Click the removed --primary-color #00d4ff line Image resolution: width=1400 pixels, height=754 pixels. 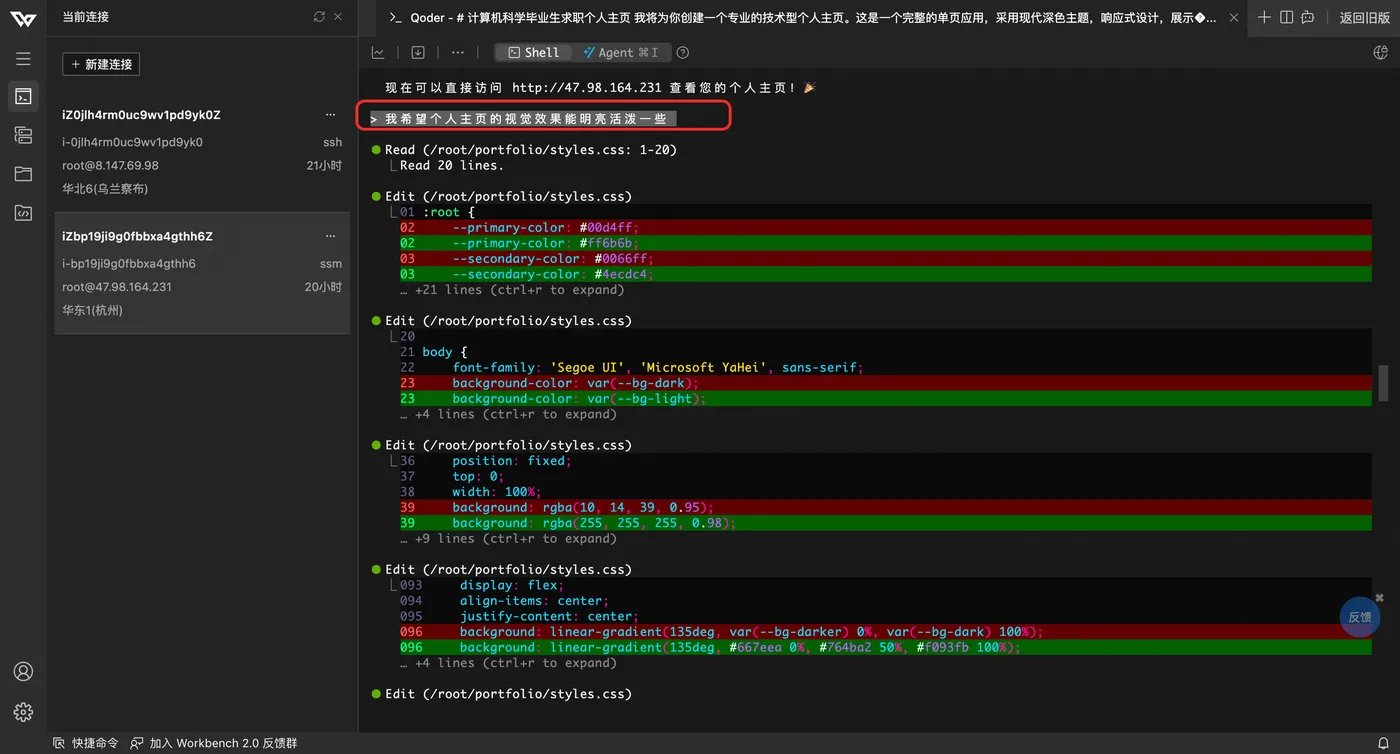(885, 228)
